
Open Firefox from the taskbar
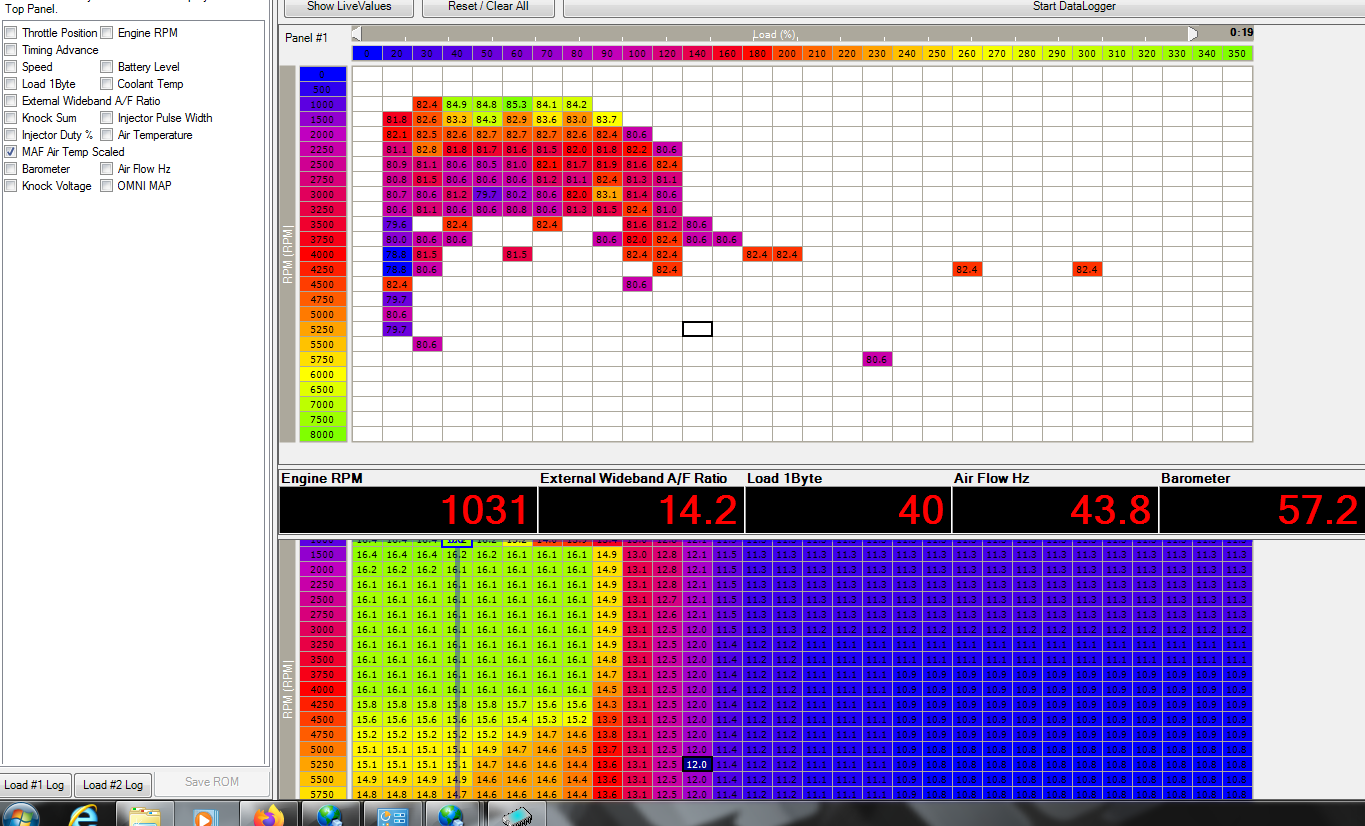[268, 814]
